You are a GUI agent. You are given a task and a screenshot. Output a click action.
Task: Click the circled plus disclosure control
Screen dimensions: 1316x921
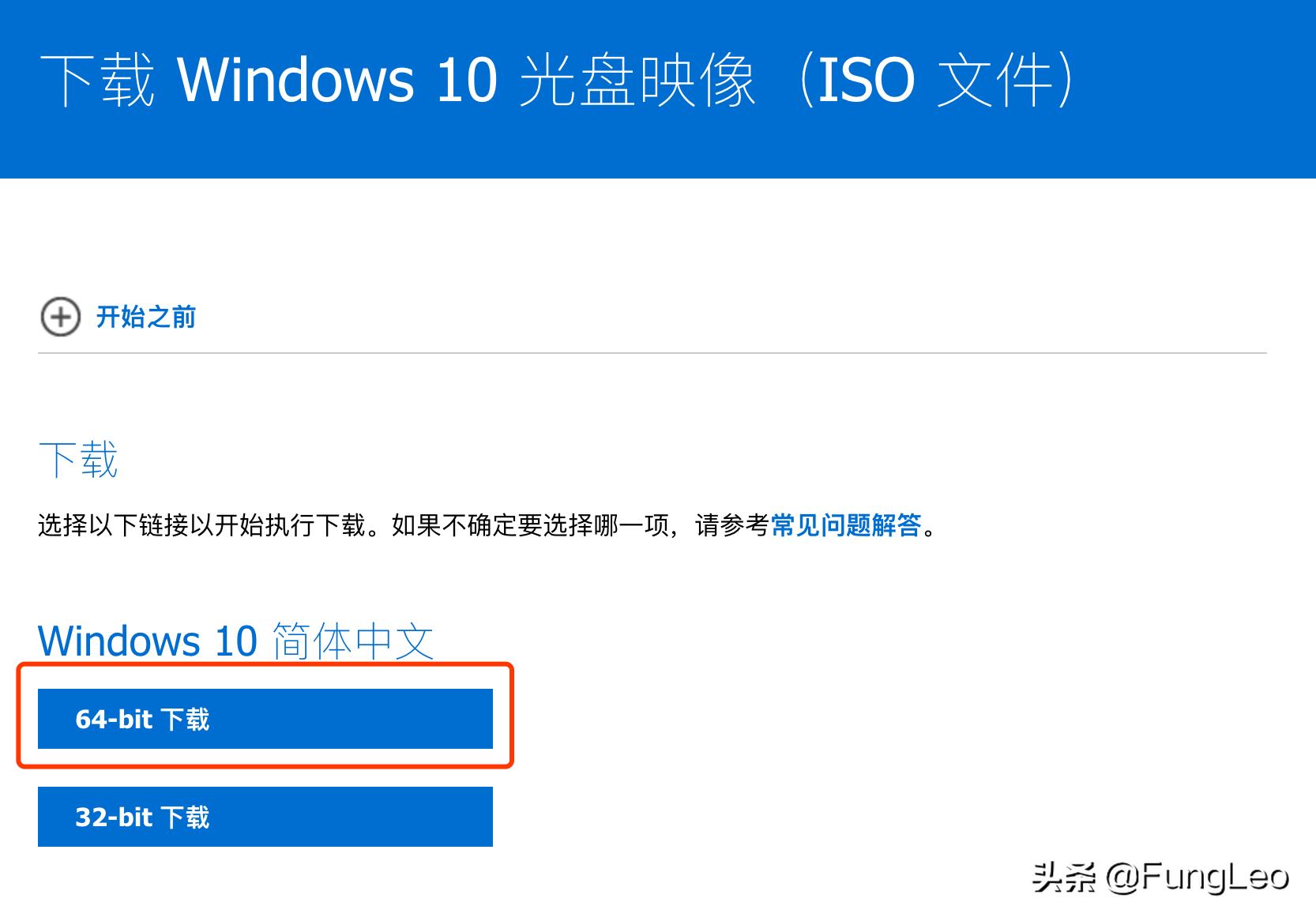pyautogui.click(x=60, y=317)
